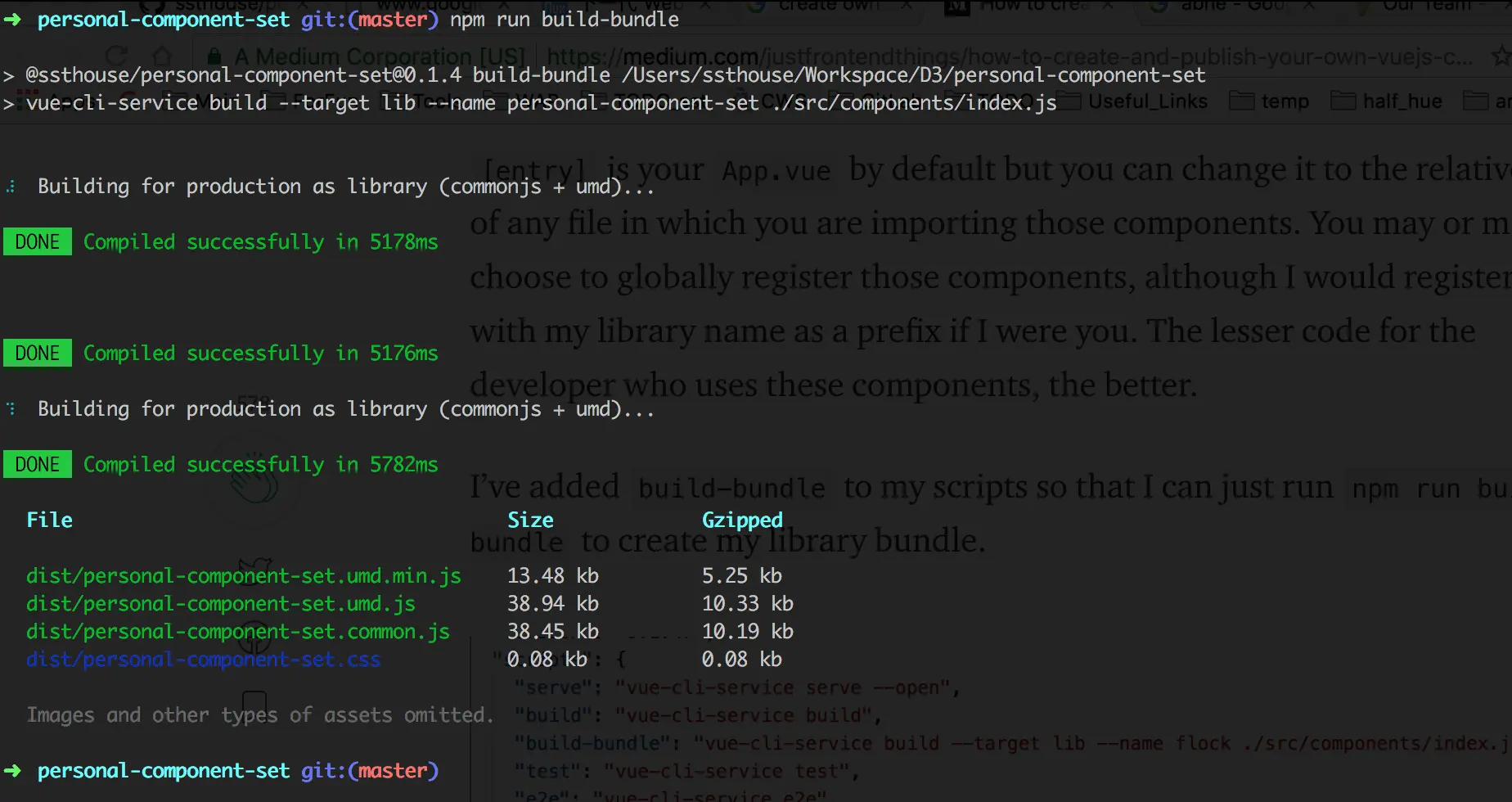This screenshot has height=802, width=1512.
Task: Click 'dist/personal-component-set.umd.min.js' file name
Action: tap(244, 576)
